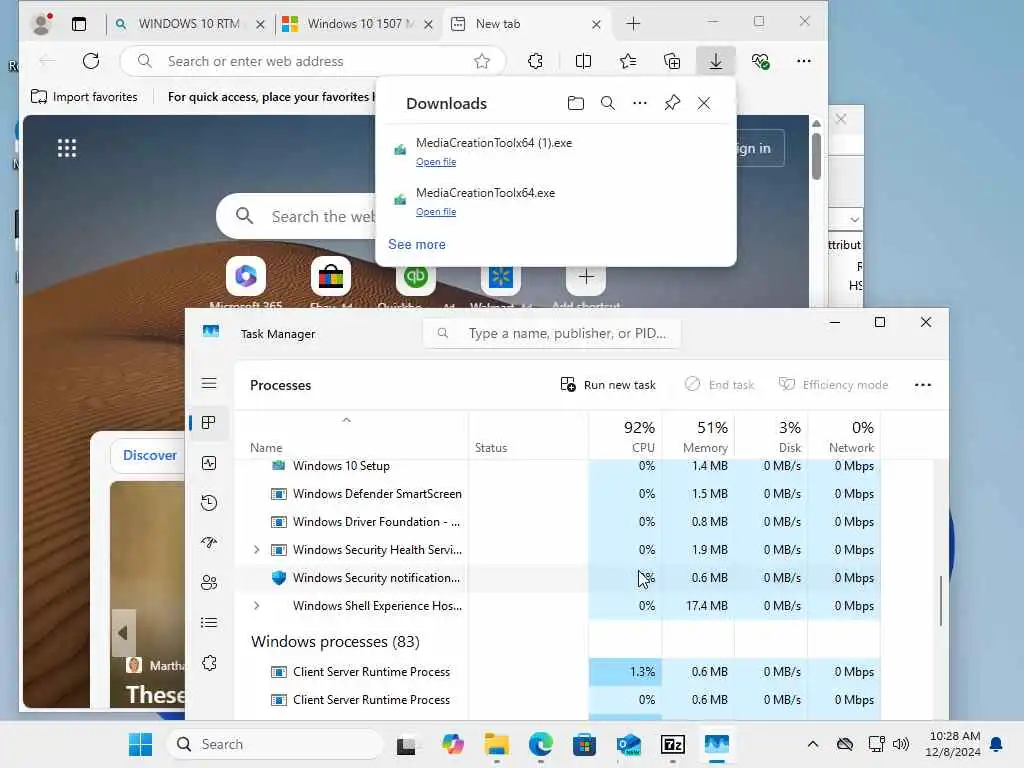
Task: Click End task button
Action: [719, 385]
